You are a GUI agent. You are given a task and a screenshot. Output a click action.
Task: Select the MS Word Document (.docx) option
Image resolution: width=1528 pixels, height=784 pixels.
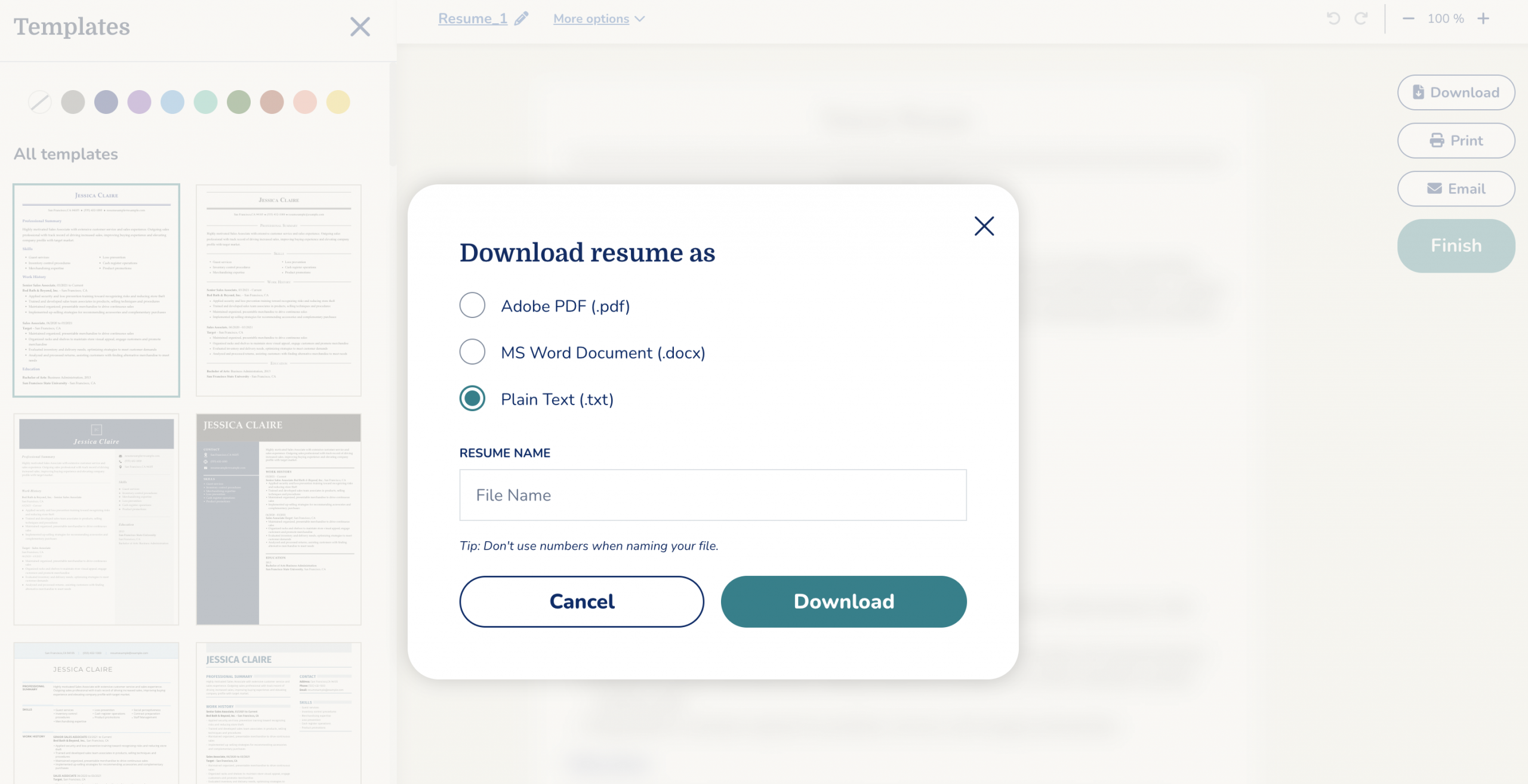(472, 352)
